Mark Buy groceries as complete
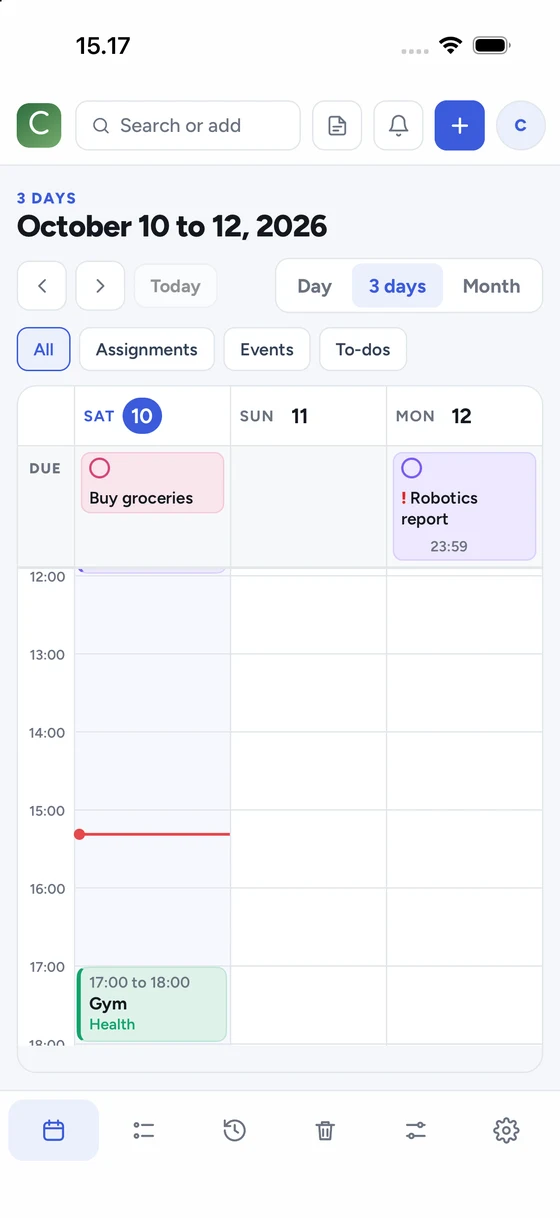This screenshot has width=560, height=1218. click(x=99, y=468)
